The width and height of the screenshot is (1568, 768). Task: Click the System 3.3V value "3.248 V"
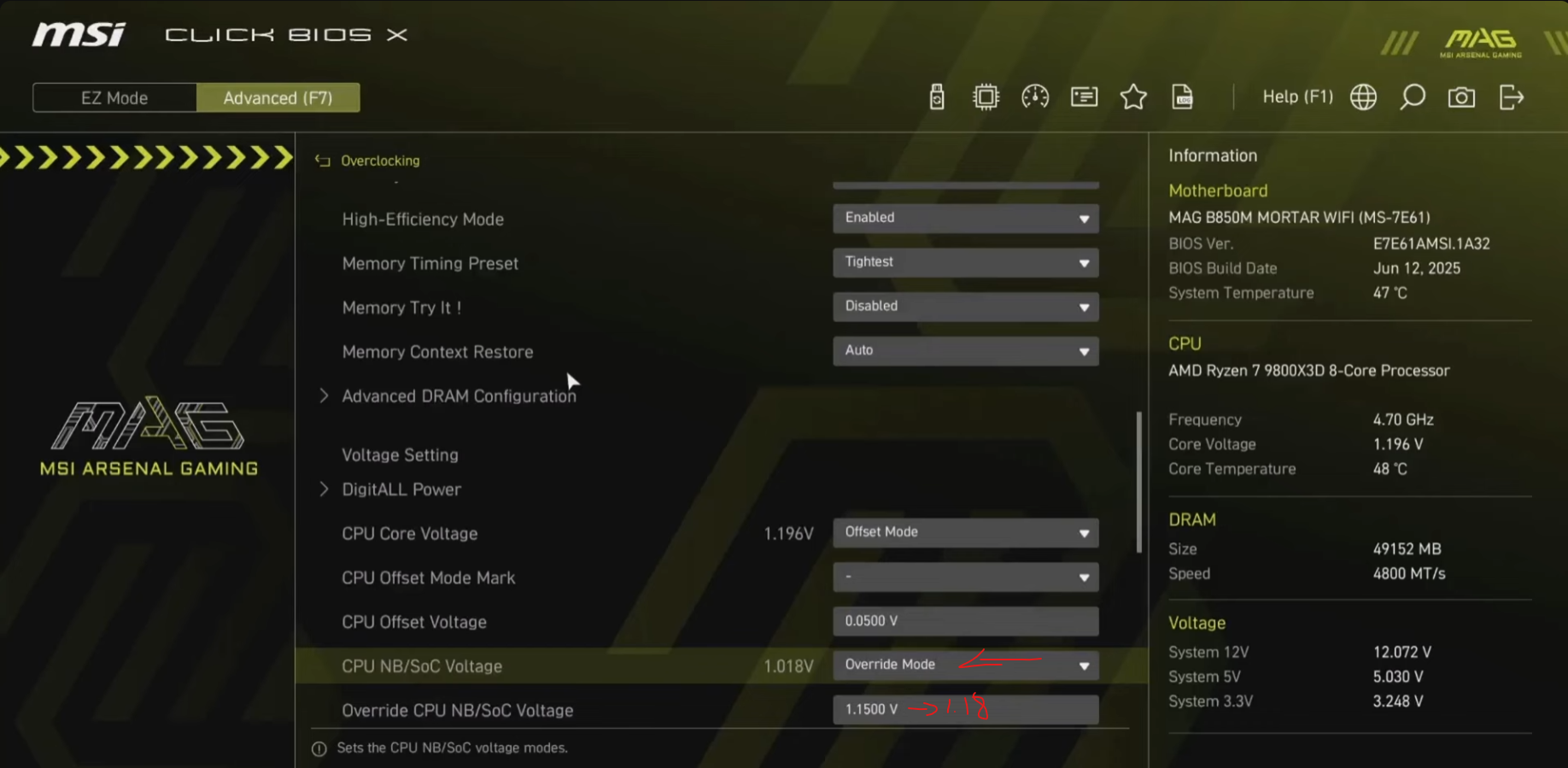[1398, 701]
